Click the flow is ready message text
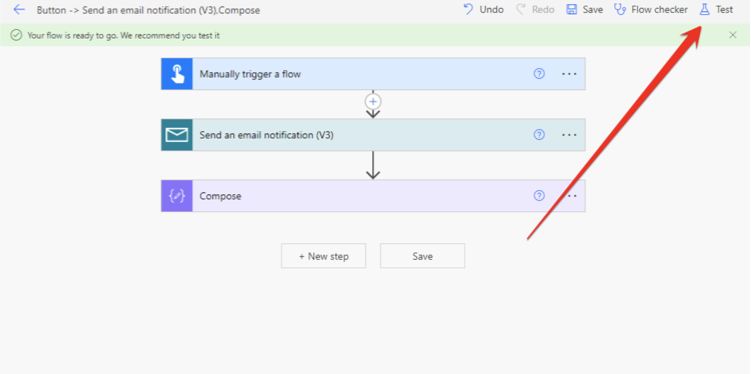This screenshot has width=751, height=374. 124,35
